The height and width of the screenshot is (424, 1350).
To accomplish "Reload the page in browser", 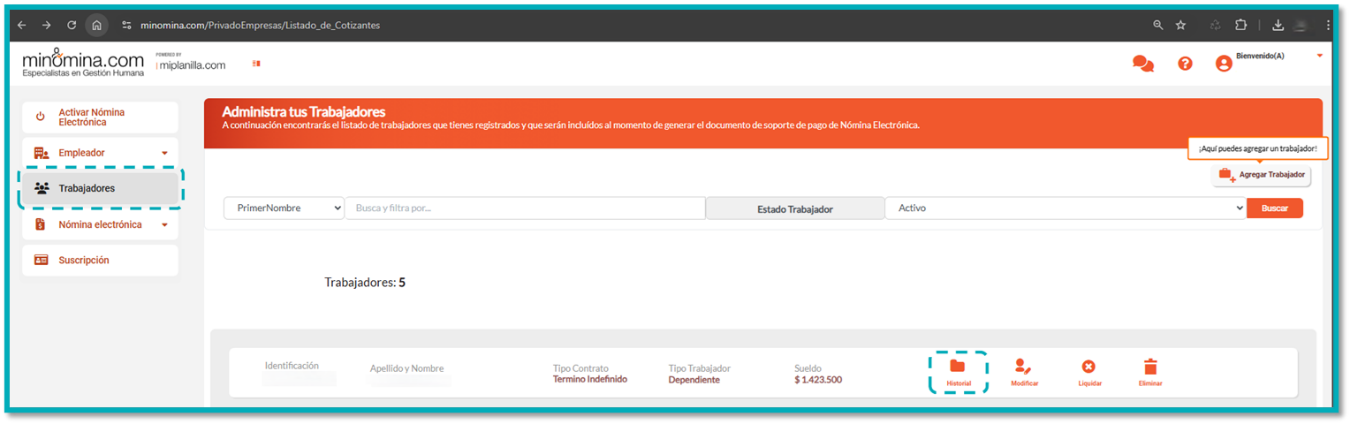I will tap(71, 25).
